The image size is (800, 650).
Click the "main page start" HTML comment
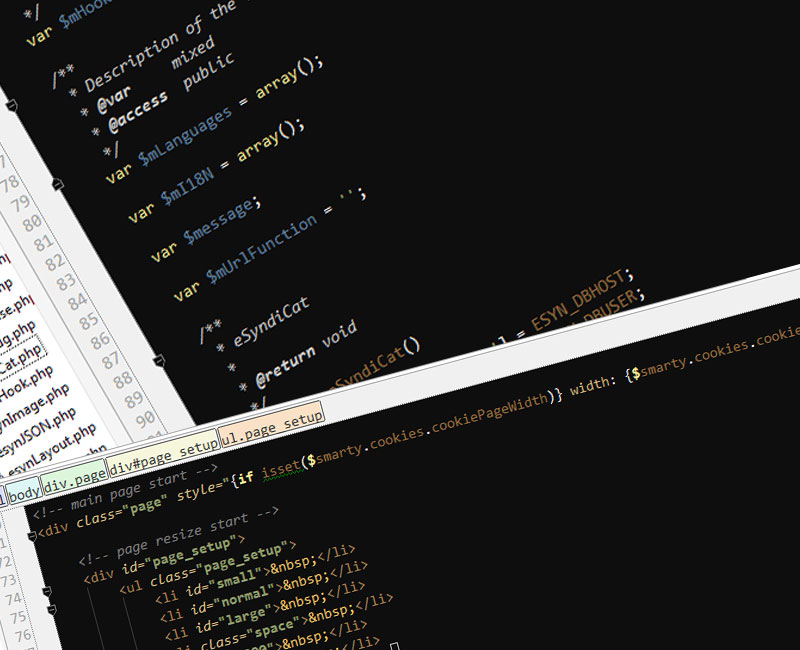coord(126,491)
